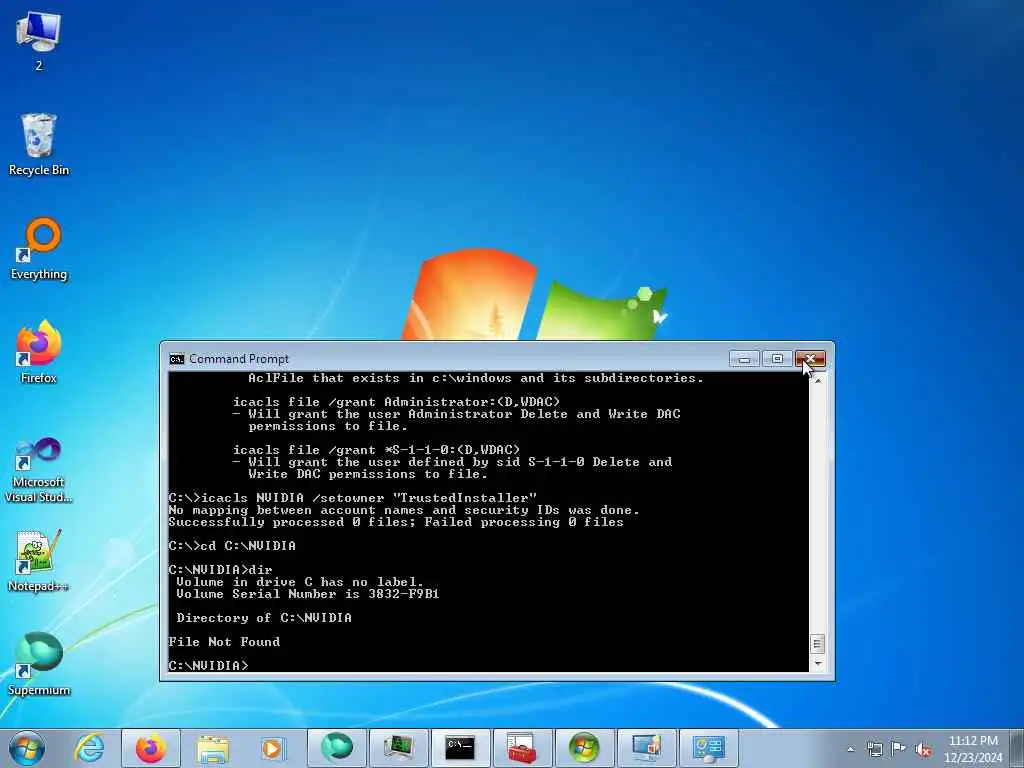1024x768 pixels.
Task: Click the Command Prompt scrollbar thumb
Action: (817, 644)
